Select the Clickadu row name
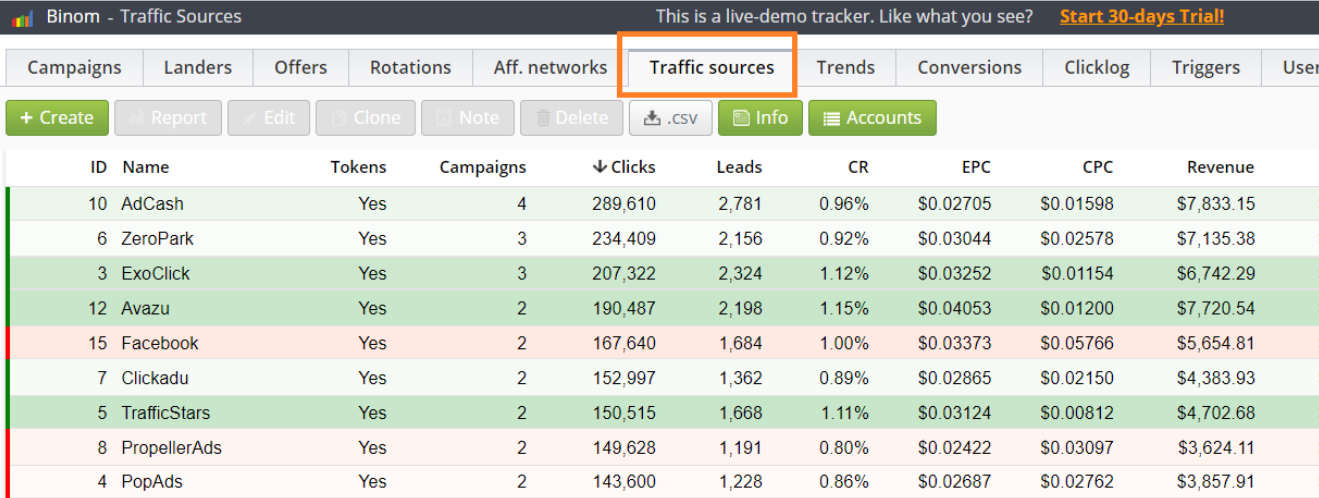The image size is (1319, 498). (154, 378)
